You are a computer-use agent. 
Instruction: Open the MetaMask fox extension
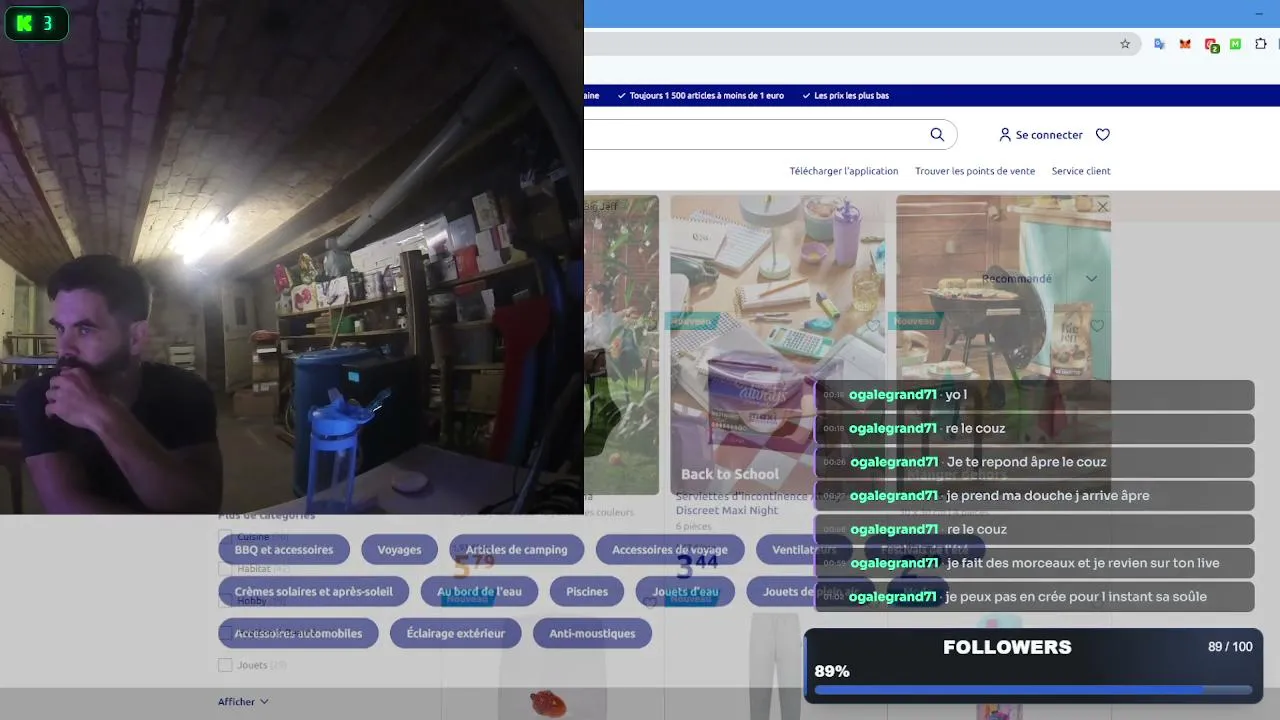[1185, 44]
